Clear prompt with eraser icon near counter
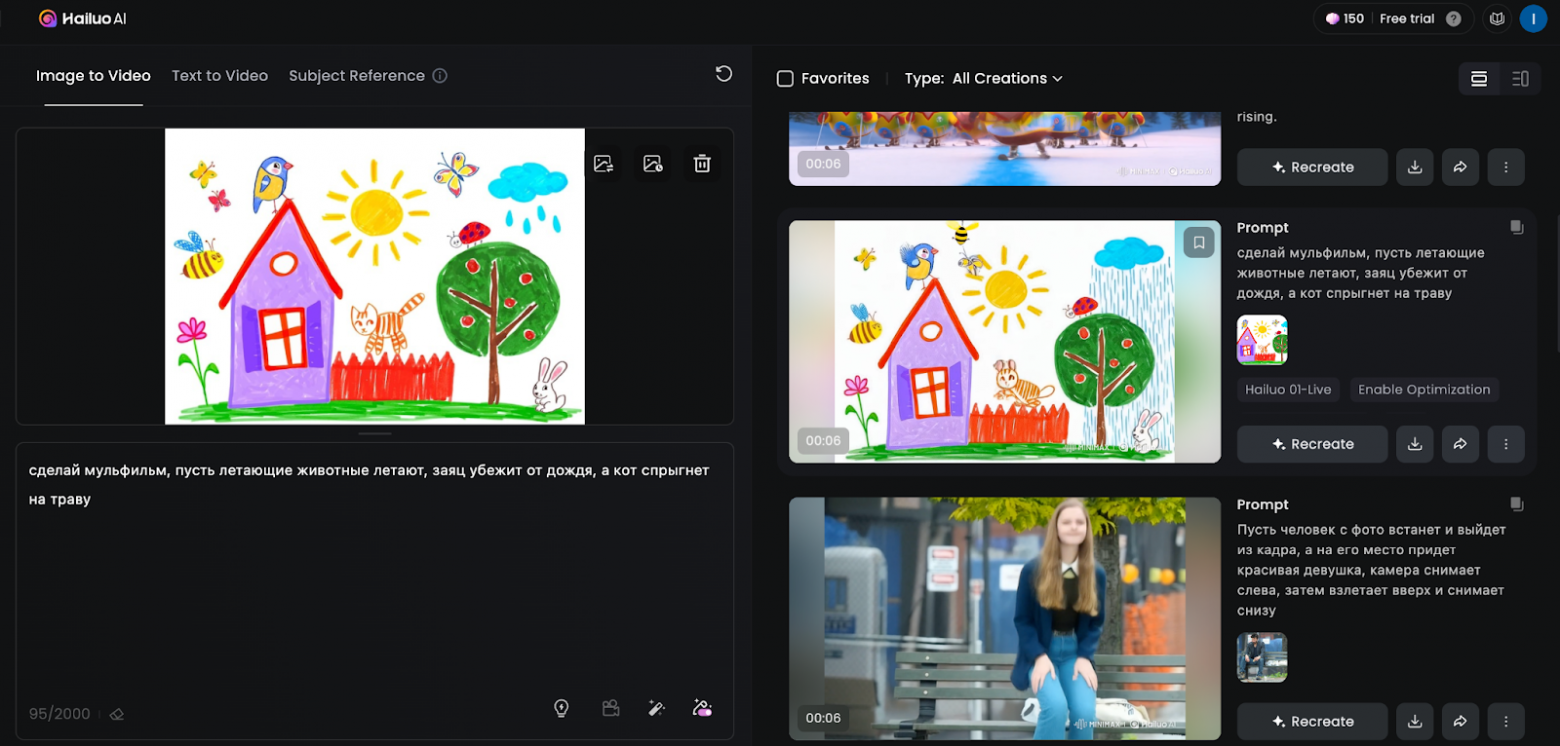 coord(117,714)
